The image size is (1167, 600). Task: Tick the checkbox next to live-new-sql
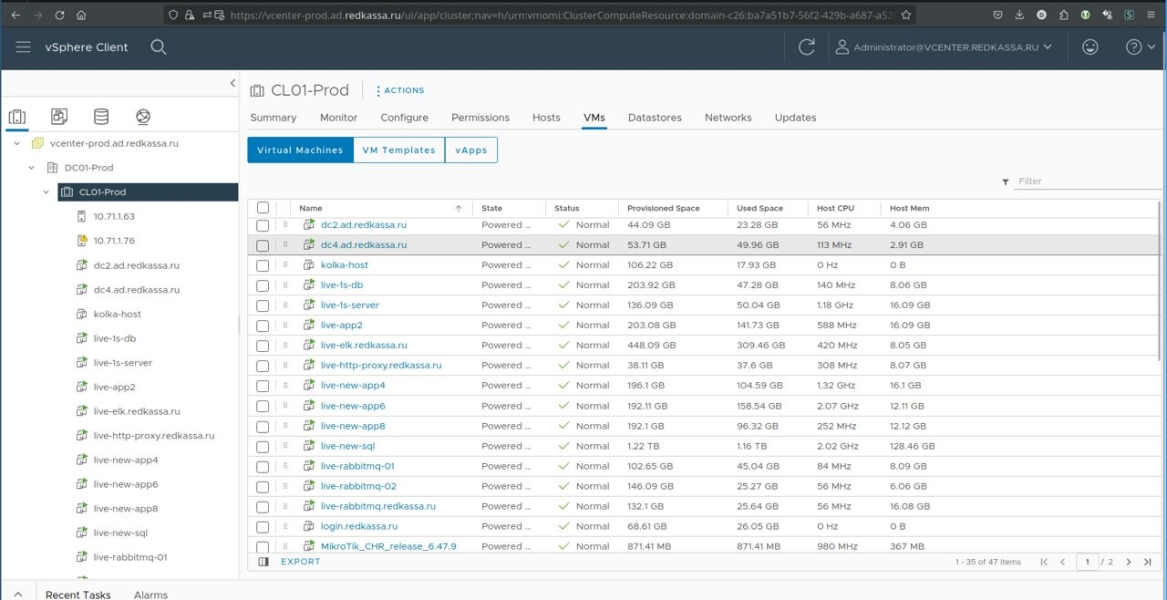(x=262, y=446)
